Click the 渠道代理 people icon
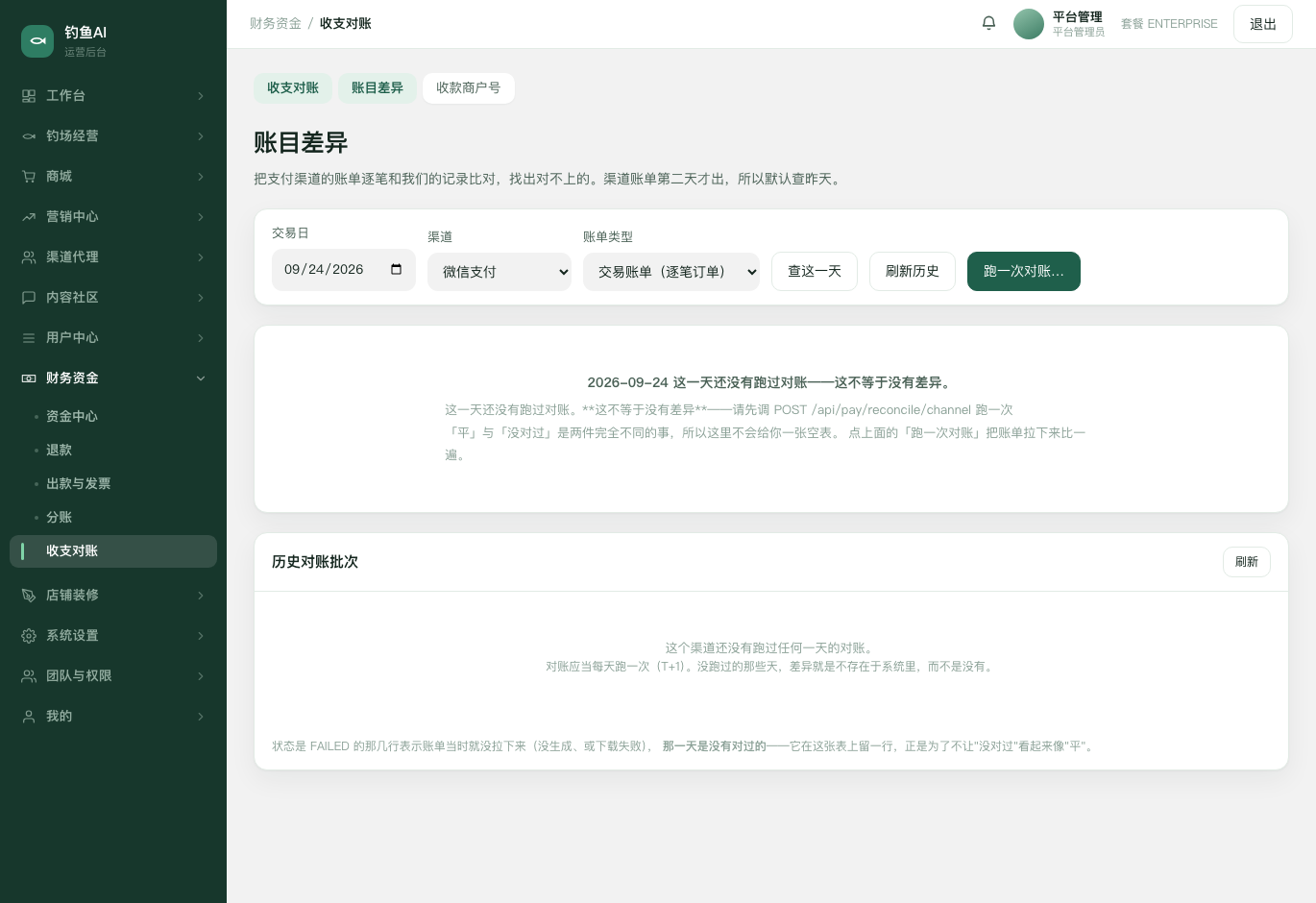 coord(29,257)
